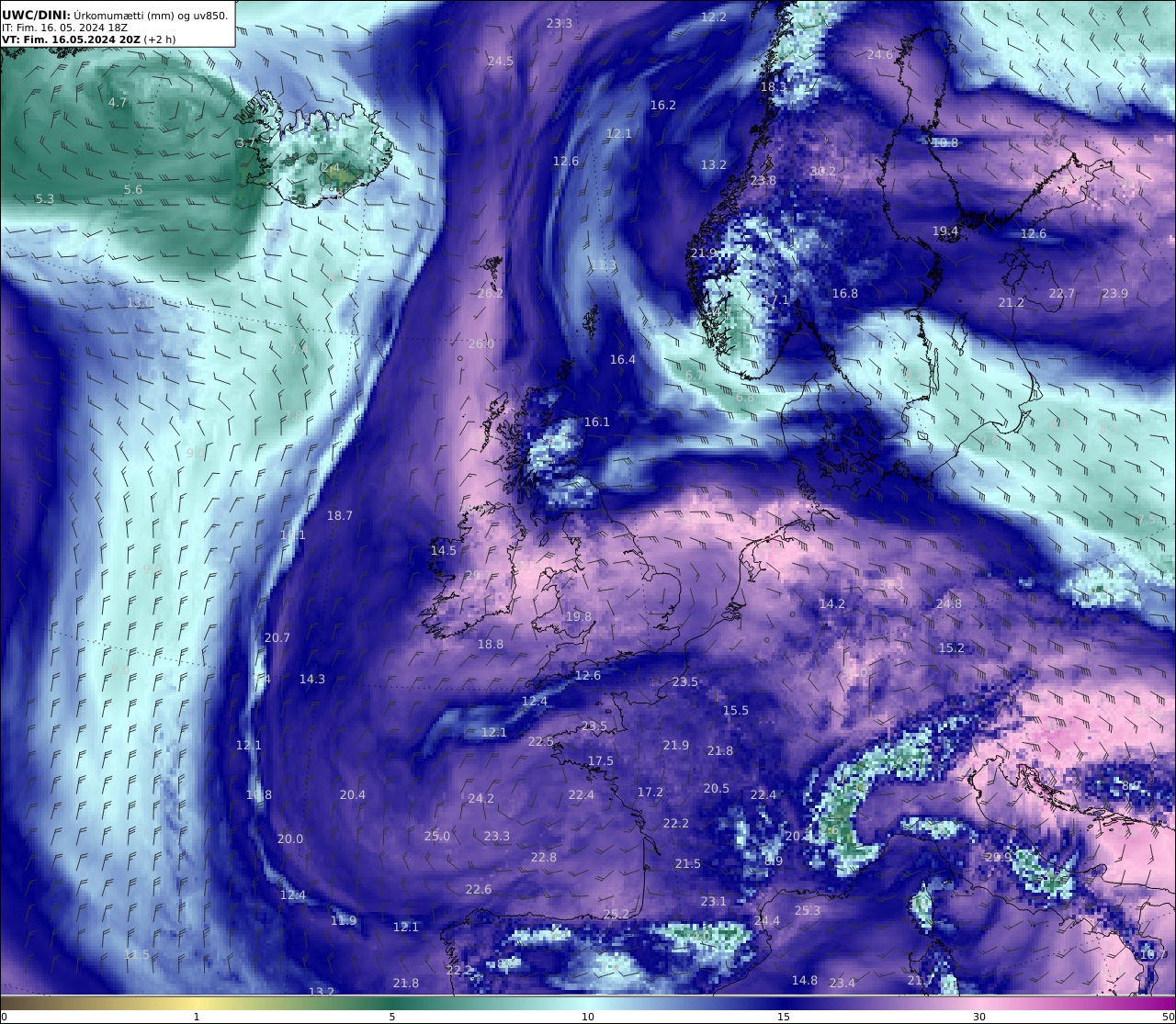This screenshot has height=1024, width=1176.
Task: Select the value 24.2 in the Bay of Biscay
Action: [x=481, y=798]
